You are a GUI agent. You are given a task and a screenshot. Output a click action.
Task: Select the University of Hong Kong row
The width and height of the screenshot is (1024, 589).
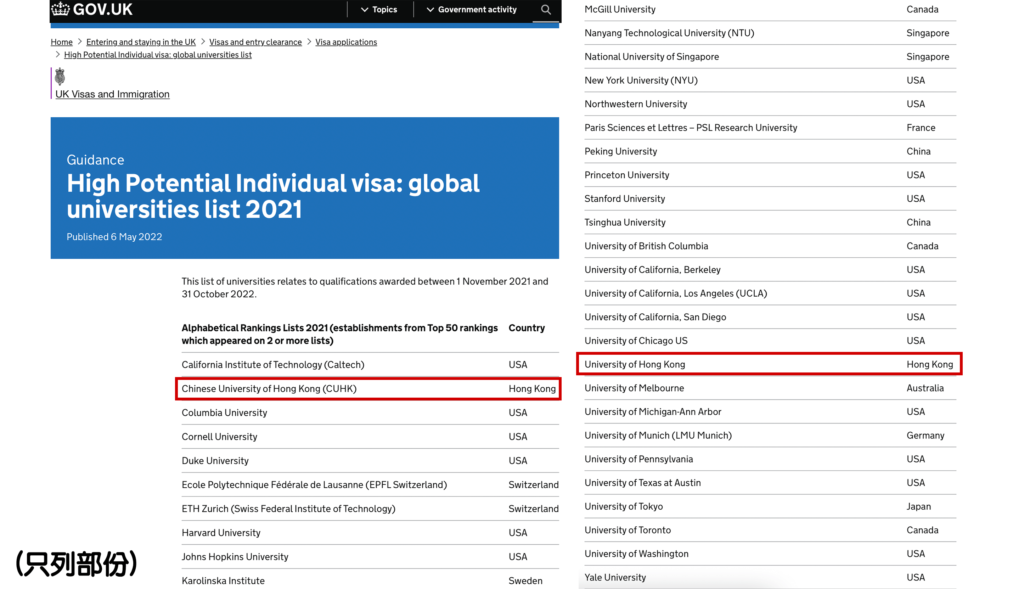pos(768,364)
